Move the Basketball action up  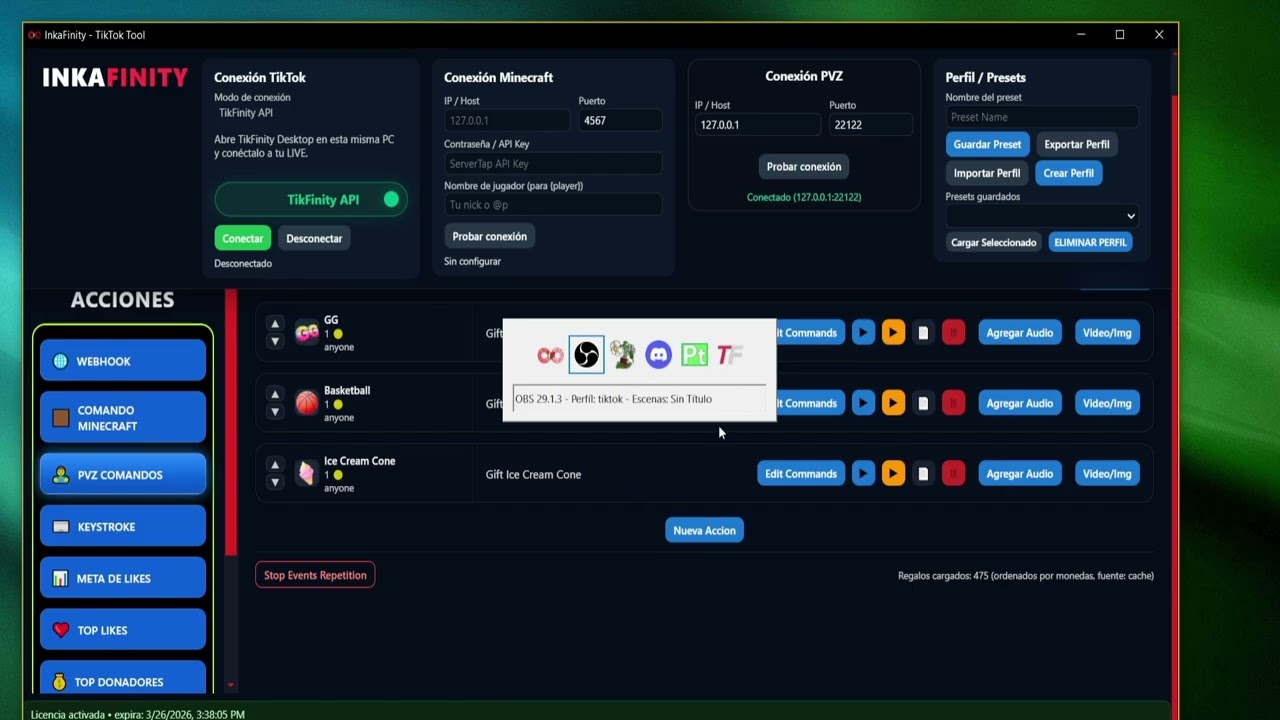(x=275, y=394)
